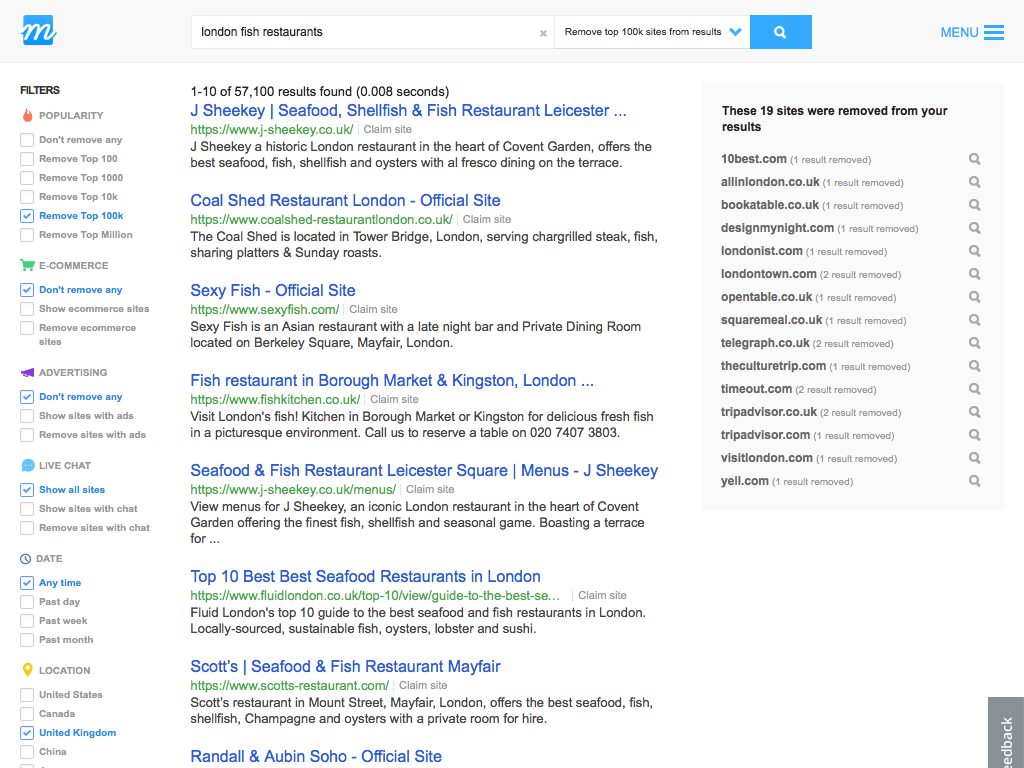The height and width of the screenshot is (768, 1024).
Task: Click the https://www.scotts-restaurant.com/ URL
Action: coord(289,686)
